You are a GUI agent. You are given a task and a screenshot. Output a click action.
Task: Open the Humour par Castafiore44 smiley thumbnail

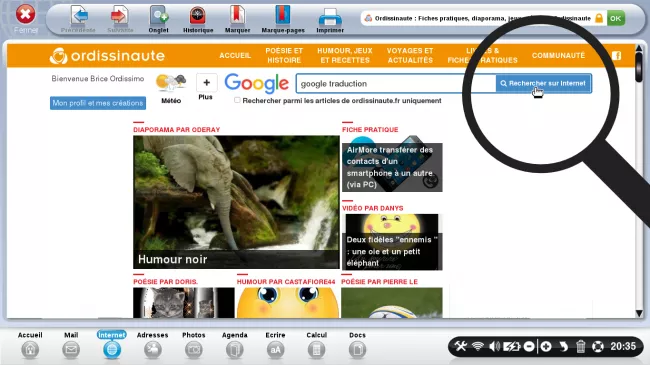coord(288,303)
